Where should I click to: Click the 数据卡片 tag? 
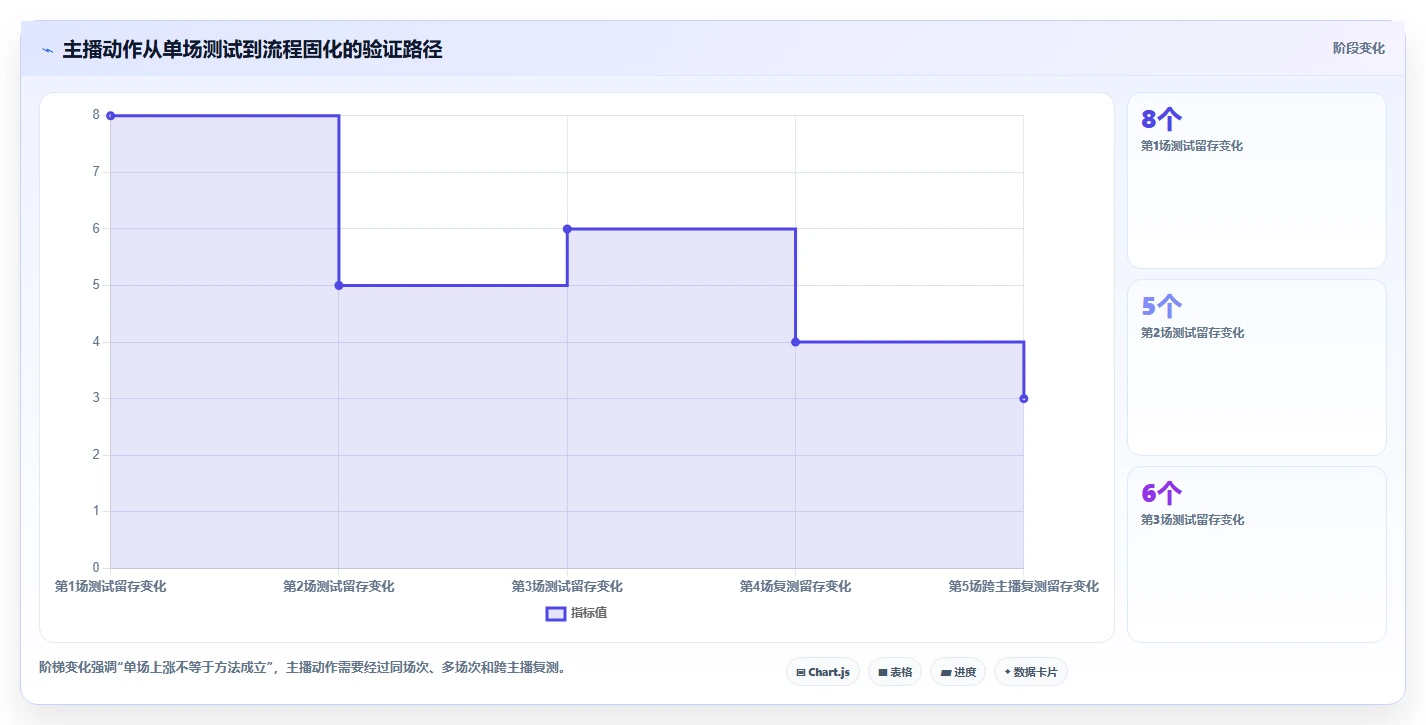pyautogui.click(x=1031, y=672)
